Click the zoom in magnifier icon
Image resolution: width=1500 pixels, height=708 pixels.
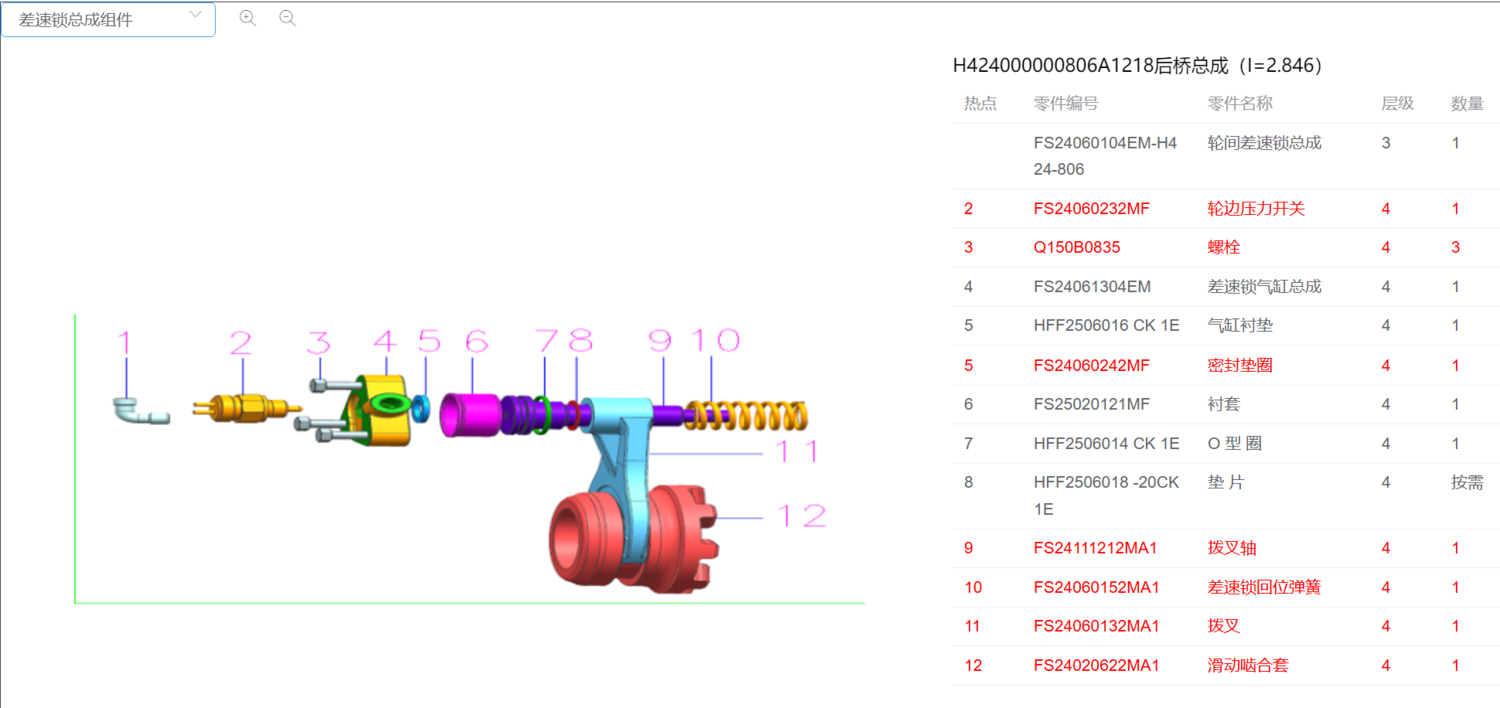248,18
